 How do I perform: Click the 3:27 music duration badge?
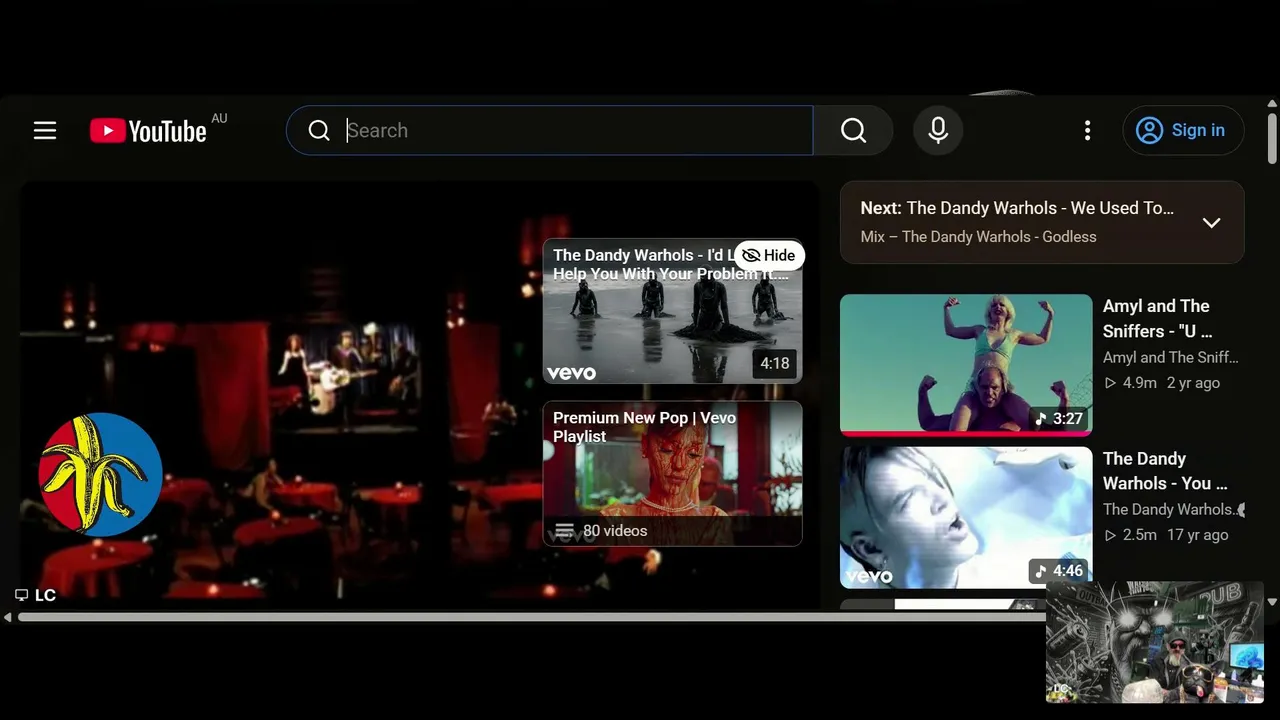coord(1060,418)
